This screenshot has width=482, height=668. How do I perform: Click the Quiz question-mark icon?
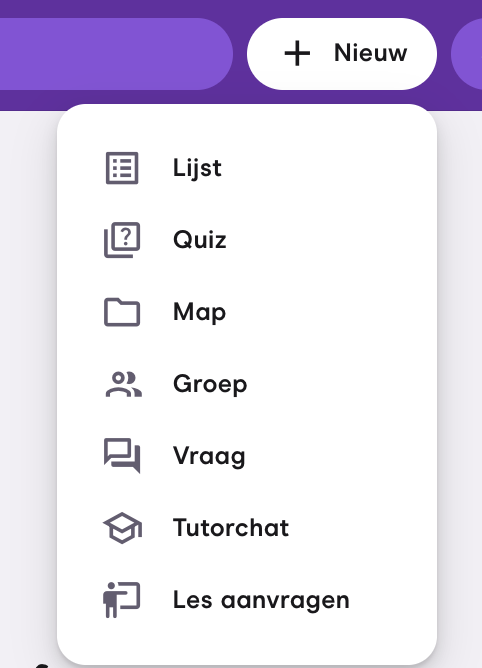122,240
